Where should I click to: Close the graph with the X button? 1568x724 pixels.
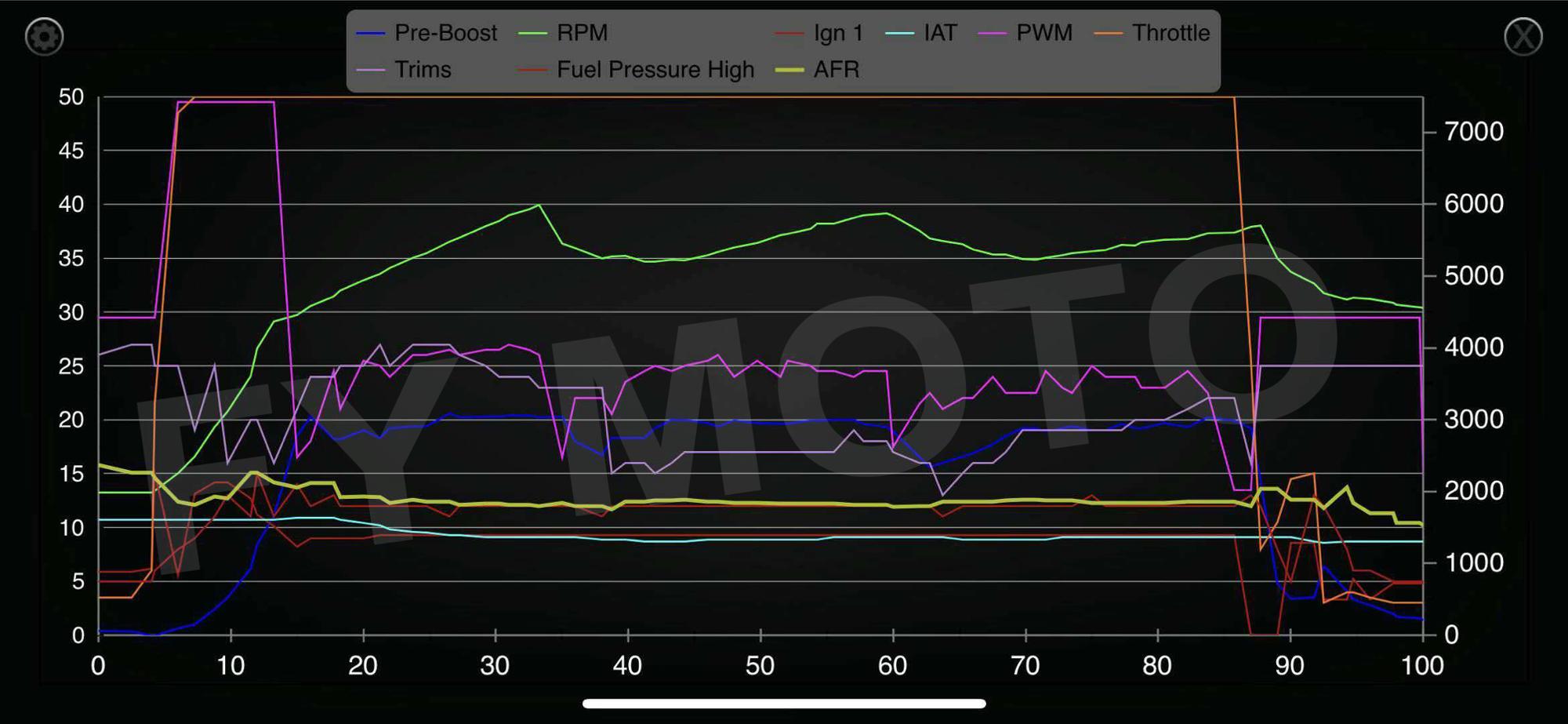tap(1523, 37)
